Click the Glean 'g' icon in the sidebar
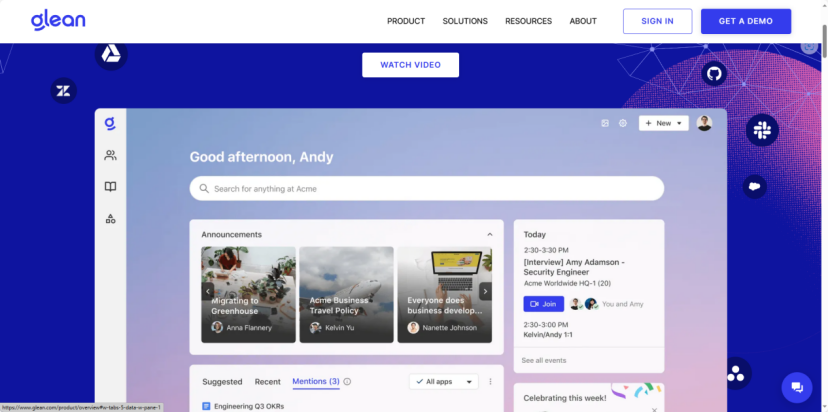Viewport: 829px width, 413px height. pyautogui.click(x=110, y=124)
